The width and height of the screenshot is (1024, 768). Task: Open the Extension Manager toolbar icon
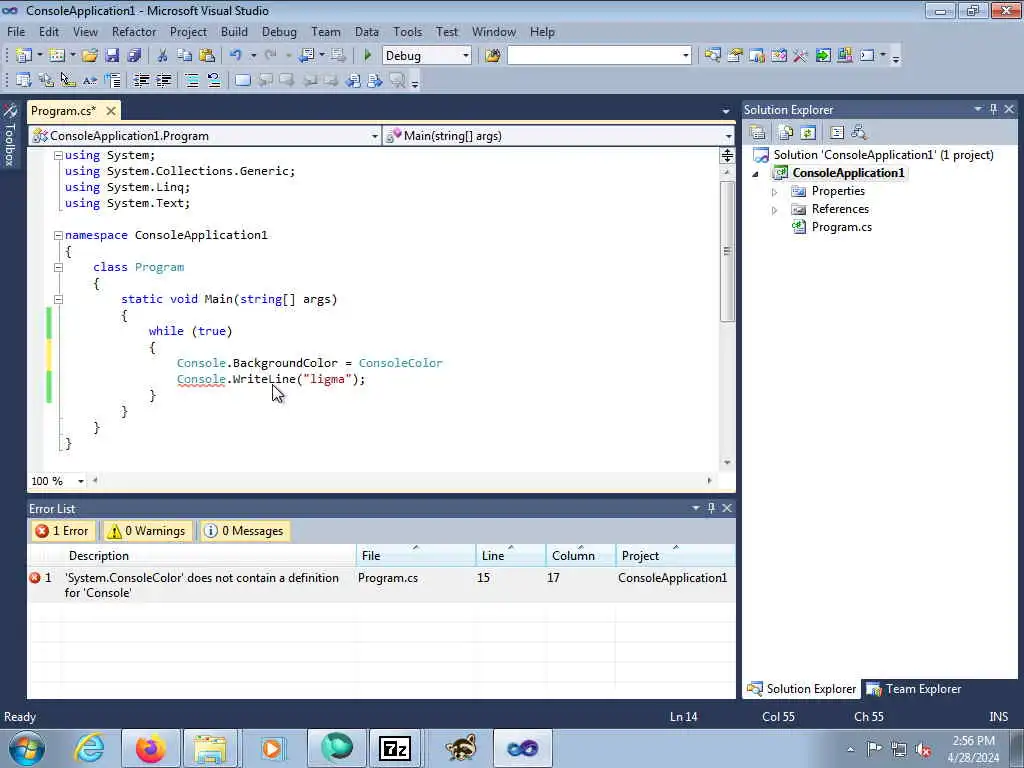point(844,56)
